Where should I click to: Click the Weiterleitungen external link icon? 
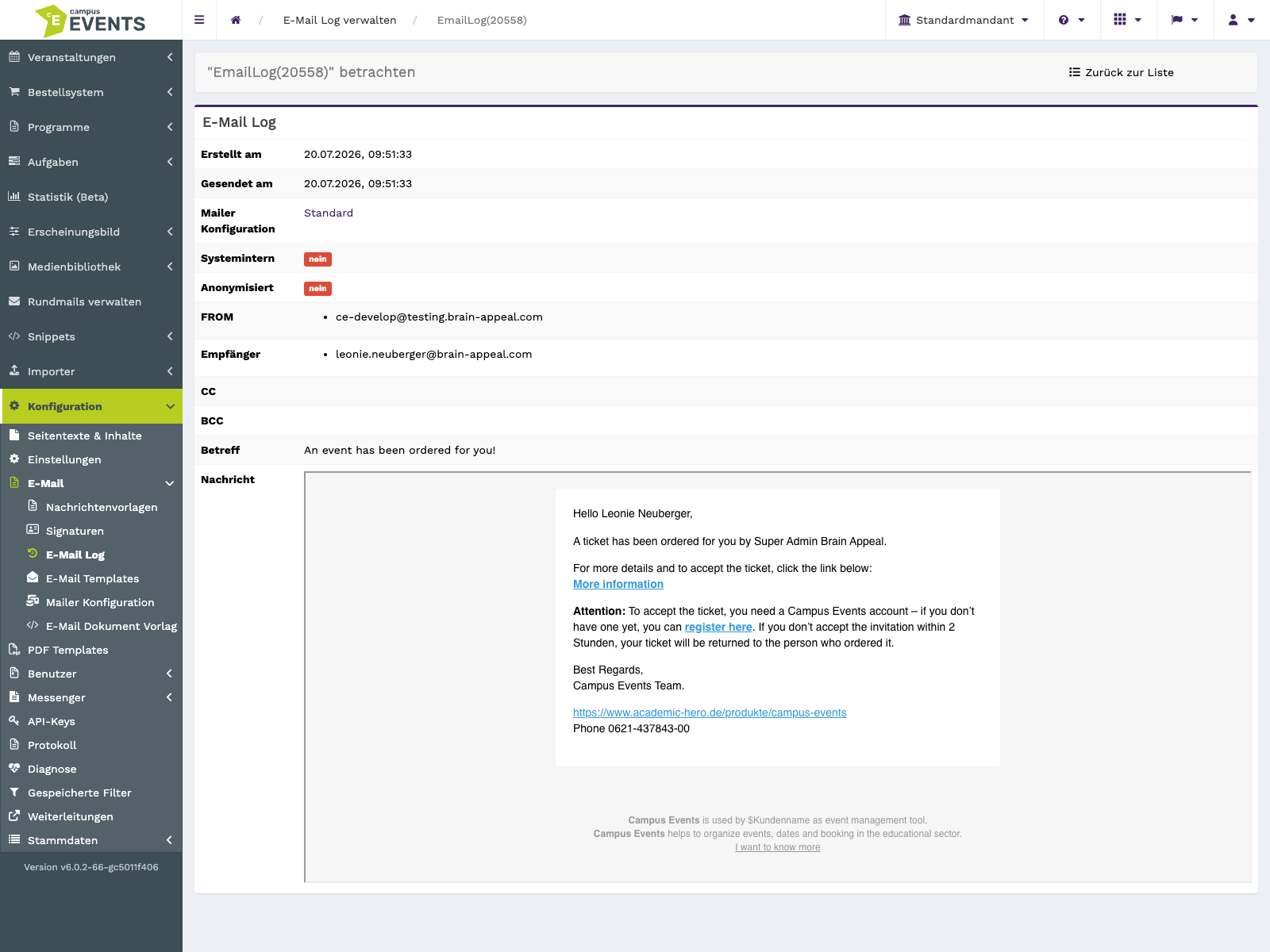tap(14, 816)
